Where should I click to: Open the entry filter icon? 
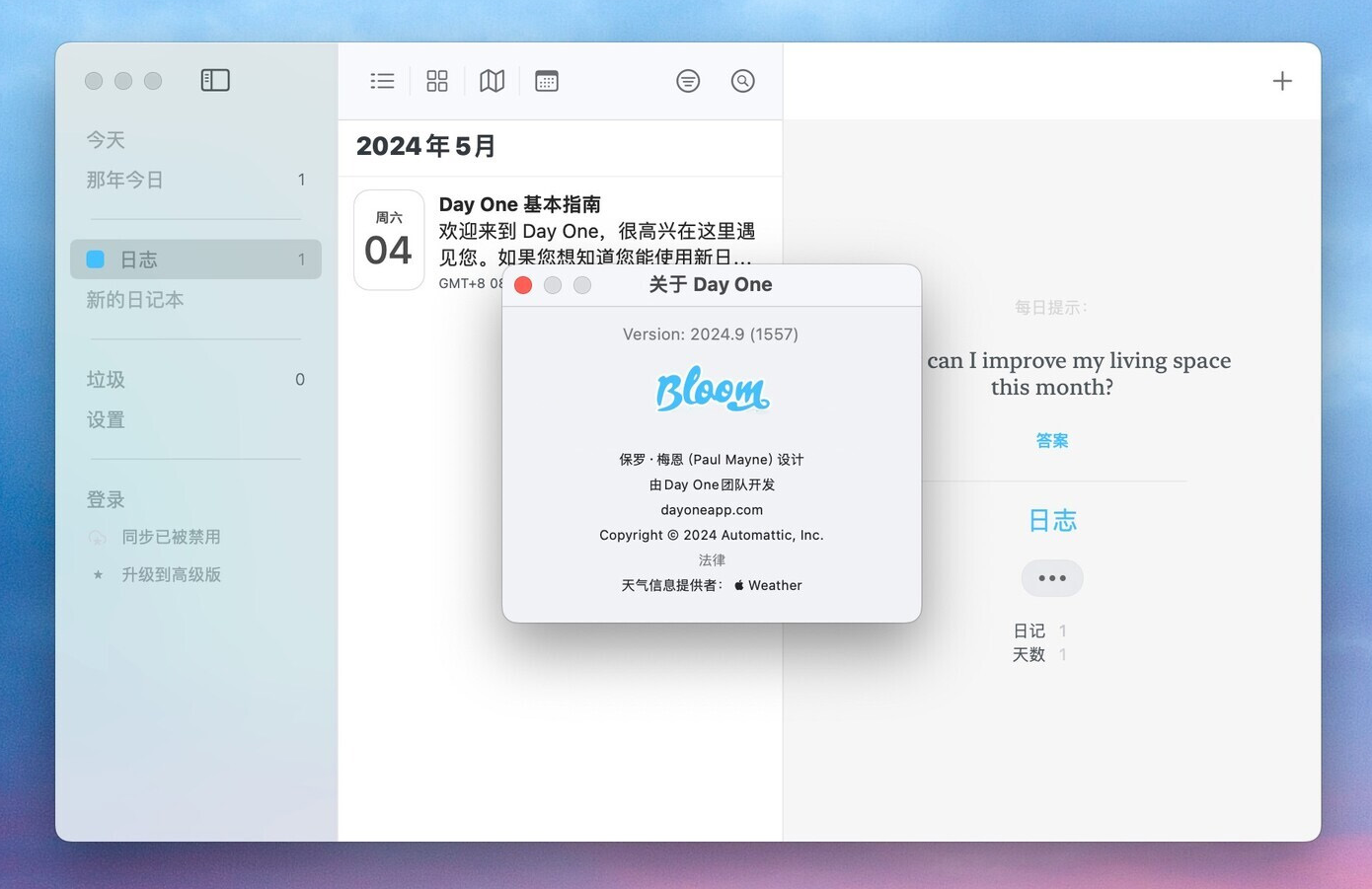pyautogui.click(x=688, y=81)
